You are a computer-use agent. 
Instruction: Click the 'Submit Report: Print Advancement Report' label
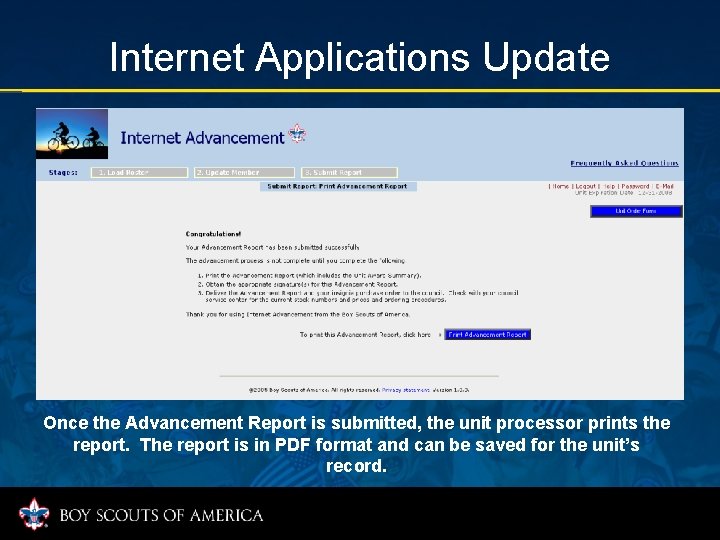[x=338, y=186]
